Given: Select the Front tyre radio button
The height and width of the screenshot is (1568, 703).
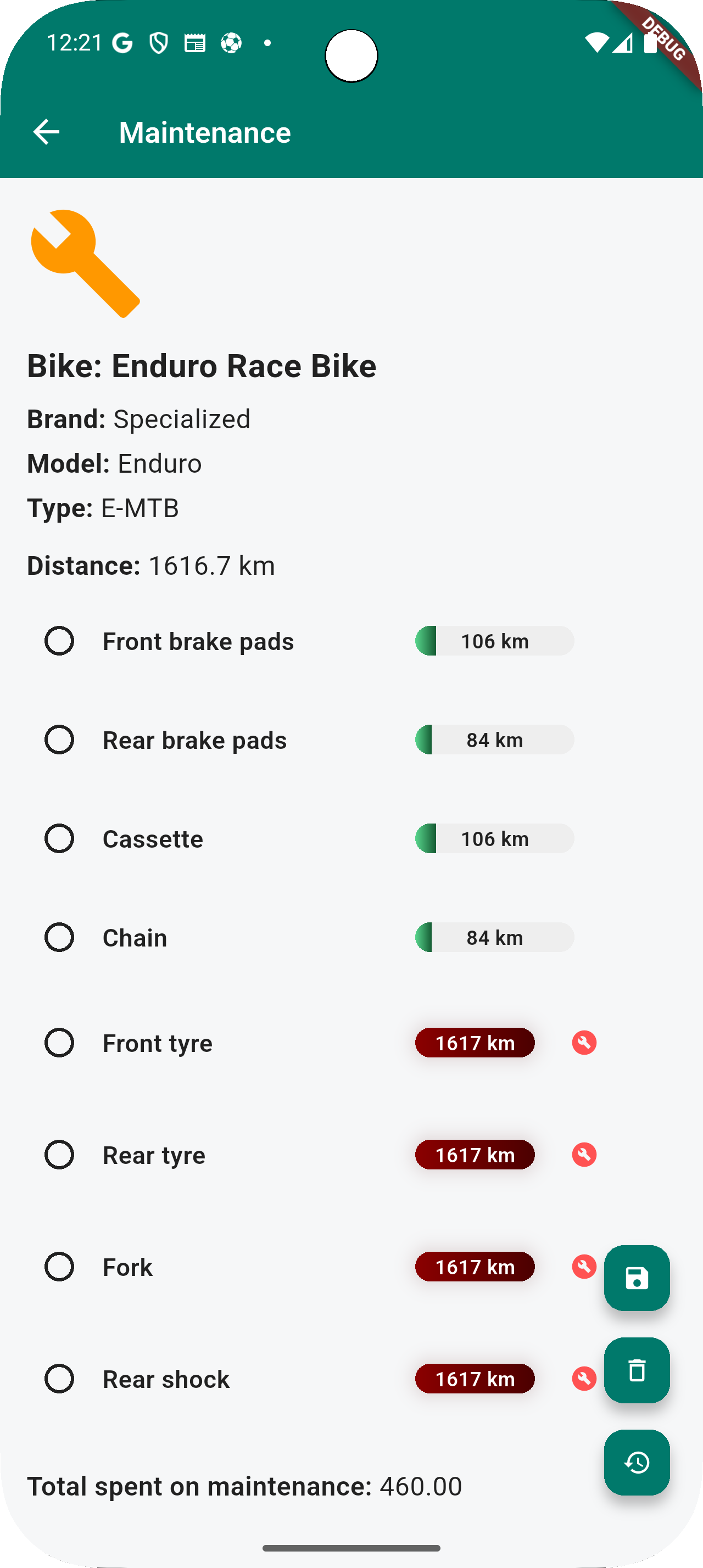Looking at the screenshot, I should click(59, 1043).
